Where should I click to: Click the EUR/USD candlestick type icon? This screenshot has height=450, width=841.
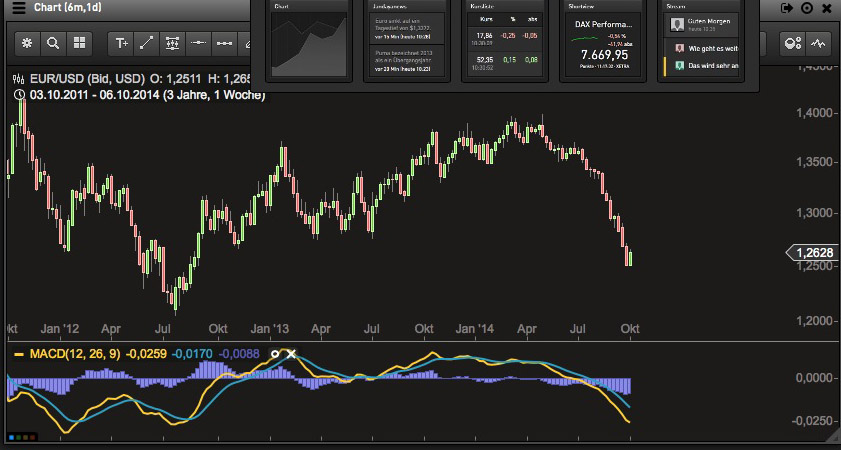19,79
